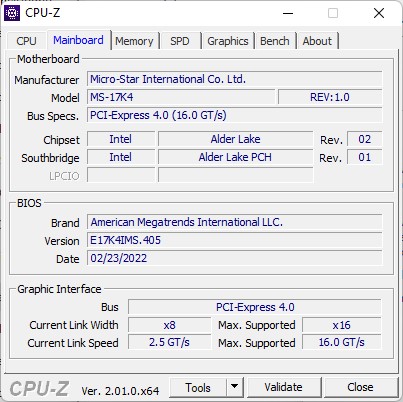Screen dimensions: 403x402
Task: Click the Current Link Width x8 field
Action: click(169, 325)
